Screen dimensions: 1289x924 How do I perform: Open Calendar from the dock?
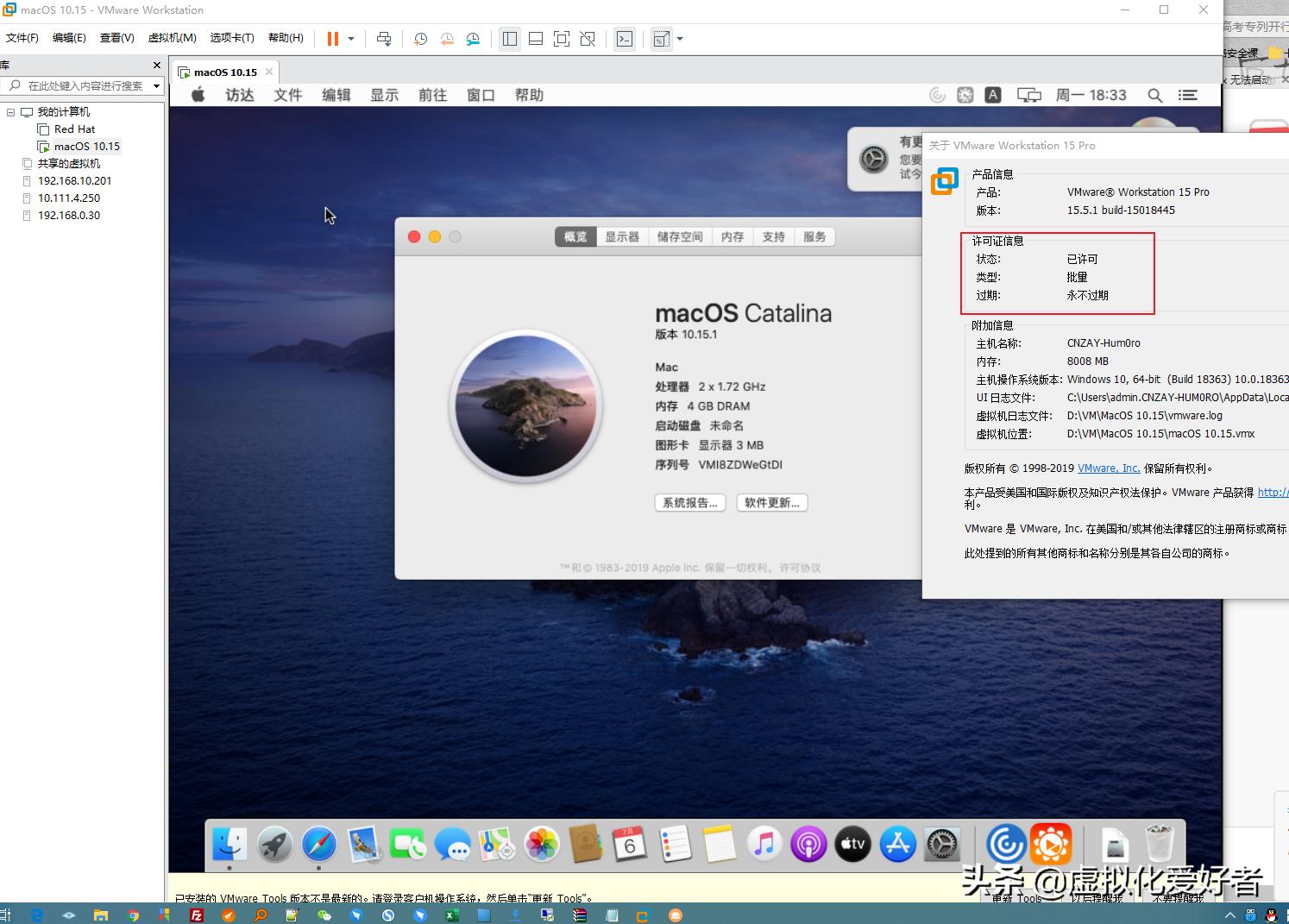tap(631, 844)
